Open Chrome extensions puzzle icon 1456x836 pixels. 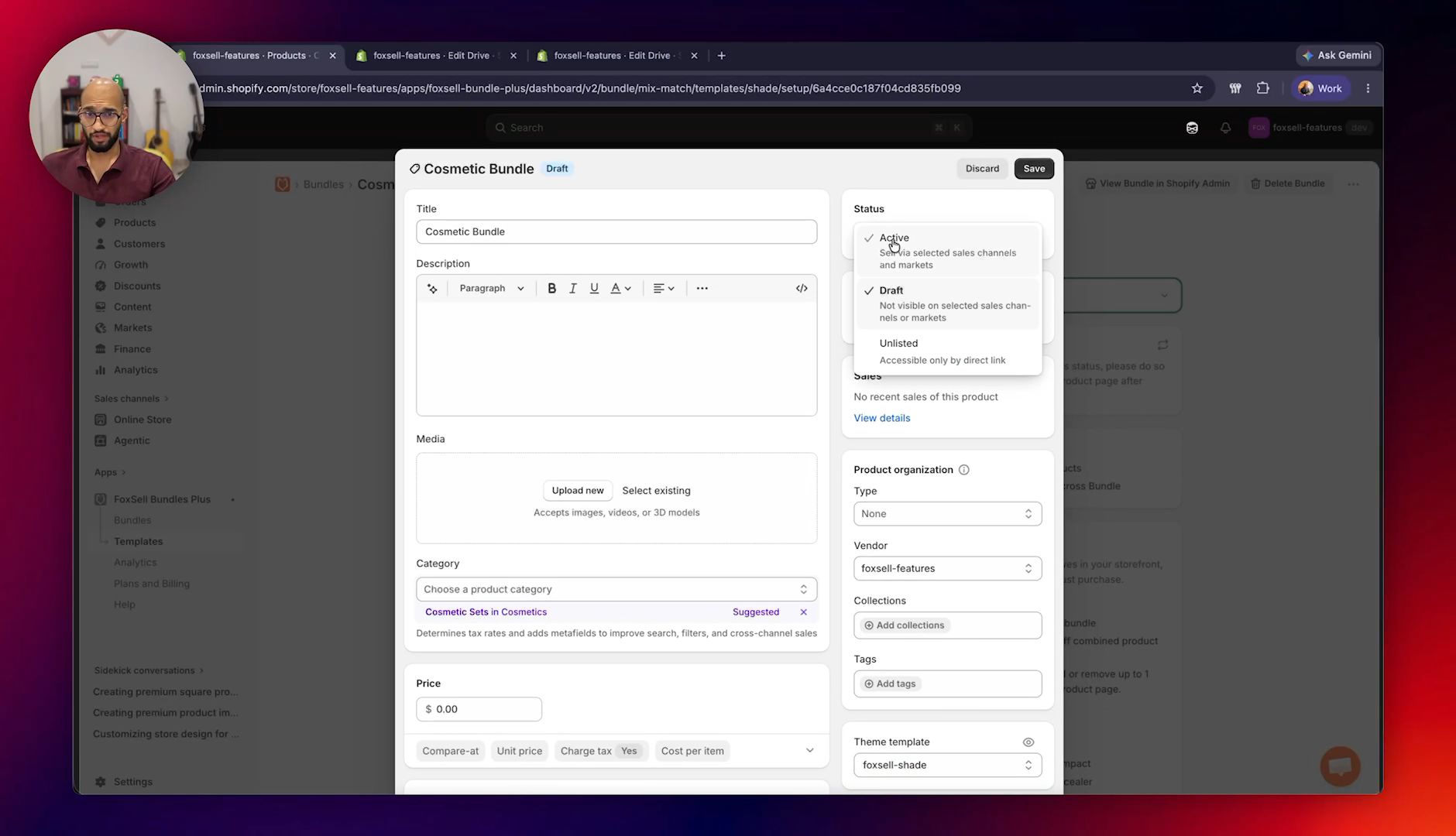(1262, 88)
